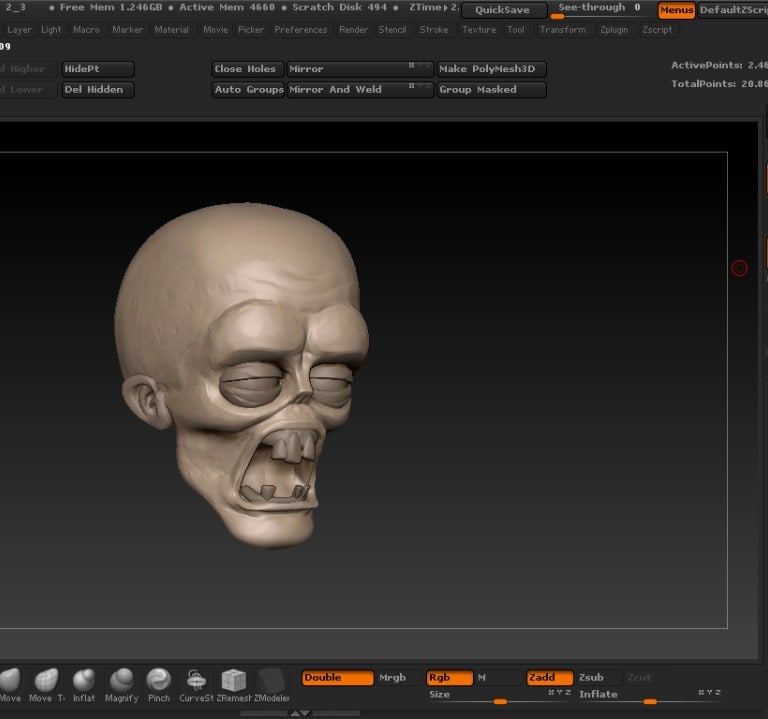
Task: Toggle the Zadd mode button
Action: pyautogui.click(x=549, y=678)
